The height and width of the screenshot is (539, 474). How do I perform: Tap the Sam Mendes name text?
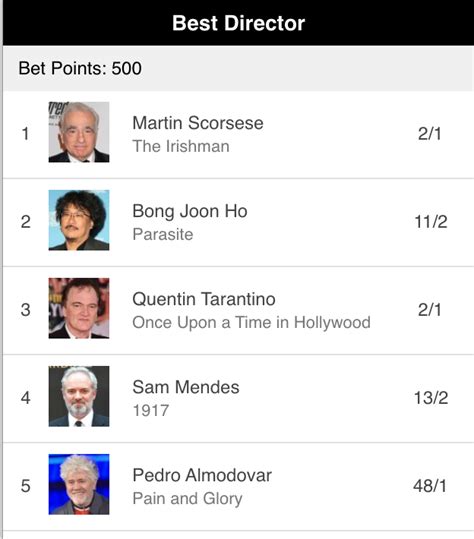click(x=186, y=387)
